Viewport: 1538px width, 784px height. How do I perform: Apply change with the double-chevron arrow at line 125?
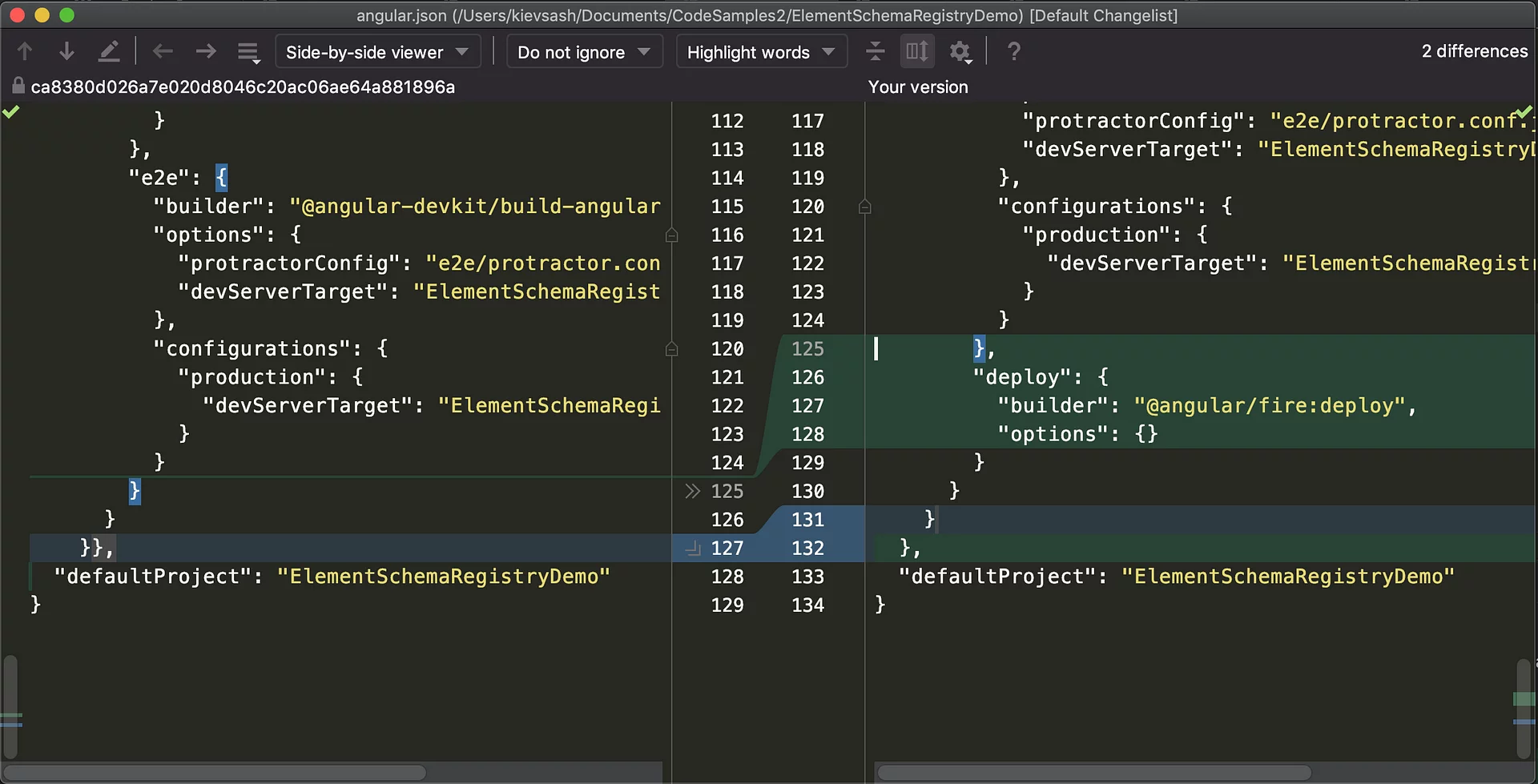(x=692, y=491)
